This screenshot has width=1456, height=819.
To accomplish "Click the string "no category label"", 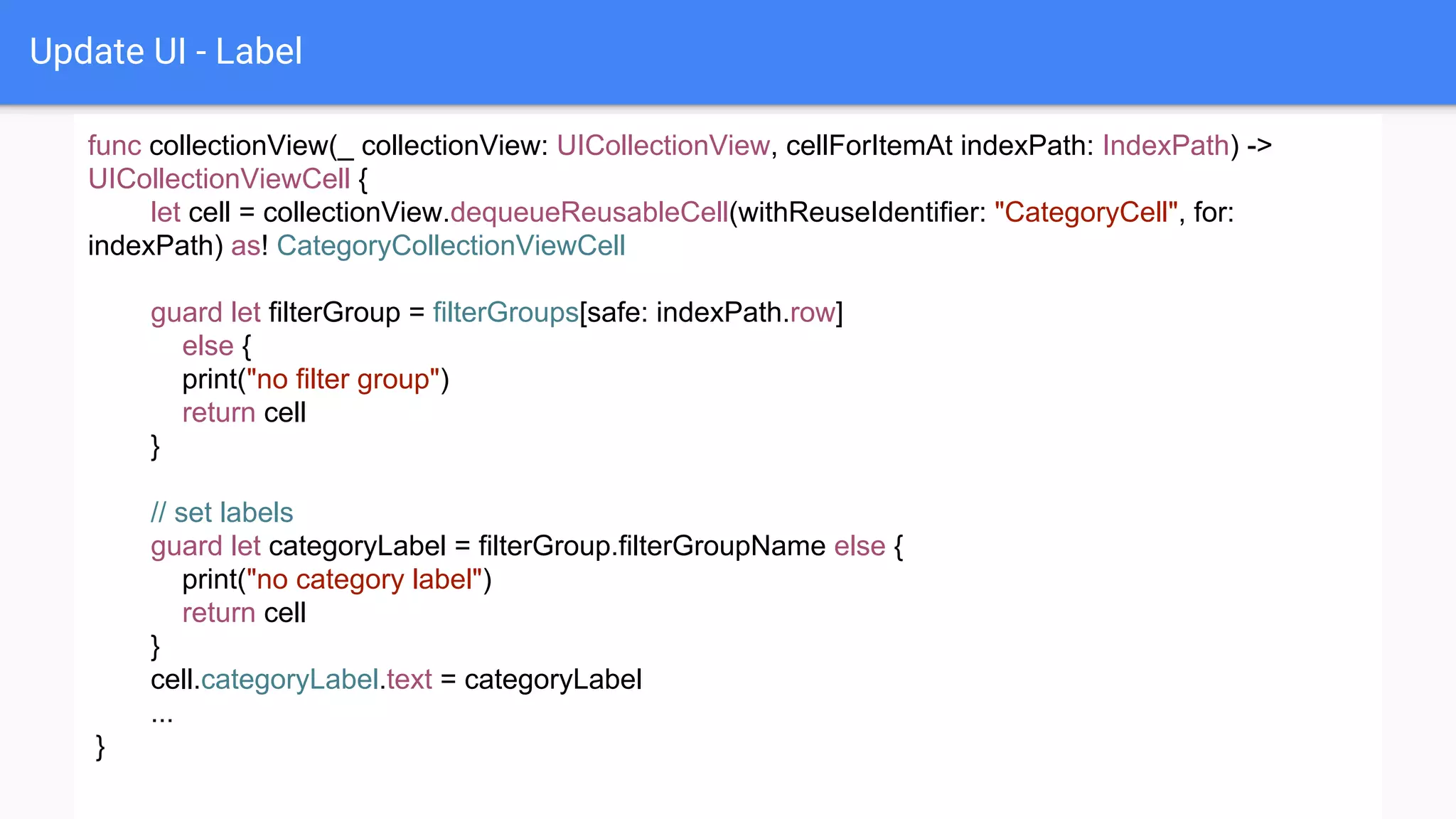I will [365, 579].
